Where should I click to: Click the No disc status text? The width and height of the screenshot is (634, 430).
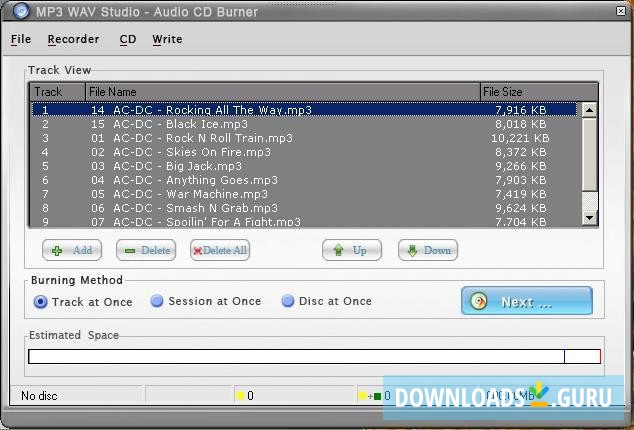tap(39, 396)
